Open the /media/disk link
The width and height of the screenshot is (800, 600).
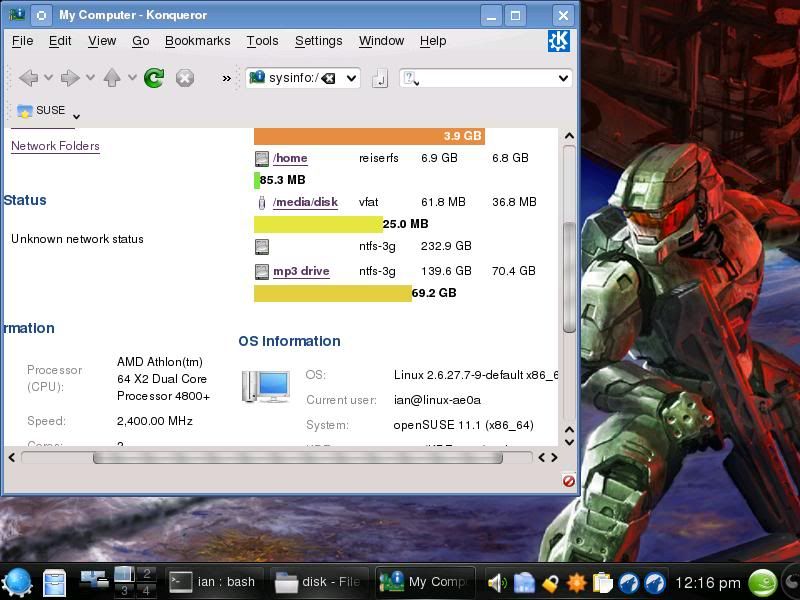pos(305,202)
